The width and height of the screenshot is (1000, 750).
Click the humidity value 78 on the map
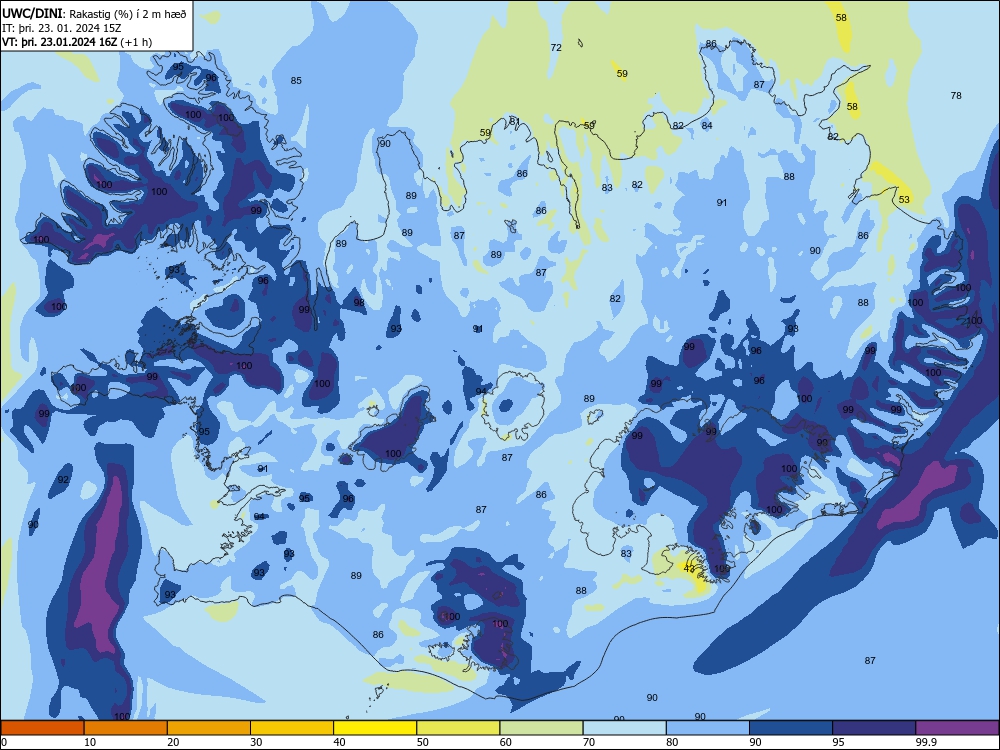pyautogui.click(x=956, y=96)
